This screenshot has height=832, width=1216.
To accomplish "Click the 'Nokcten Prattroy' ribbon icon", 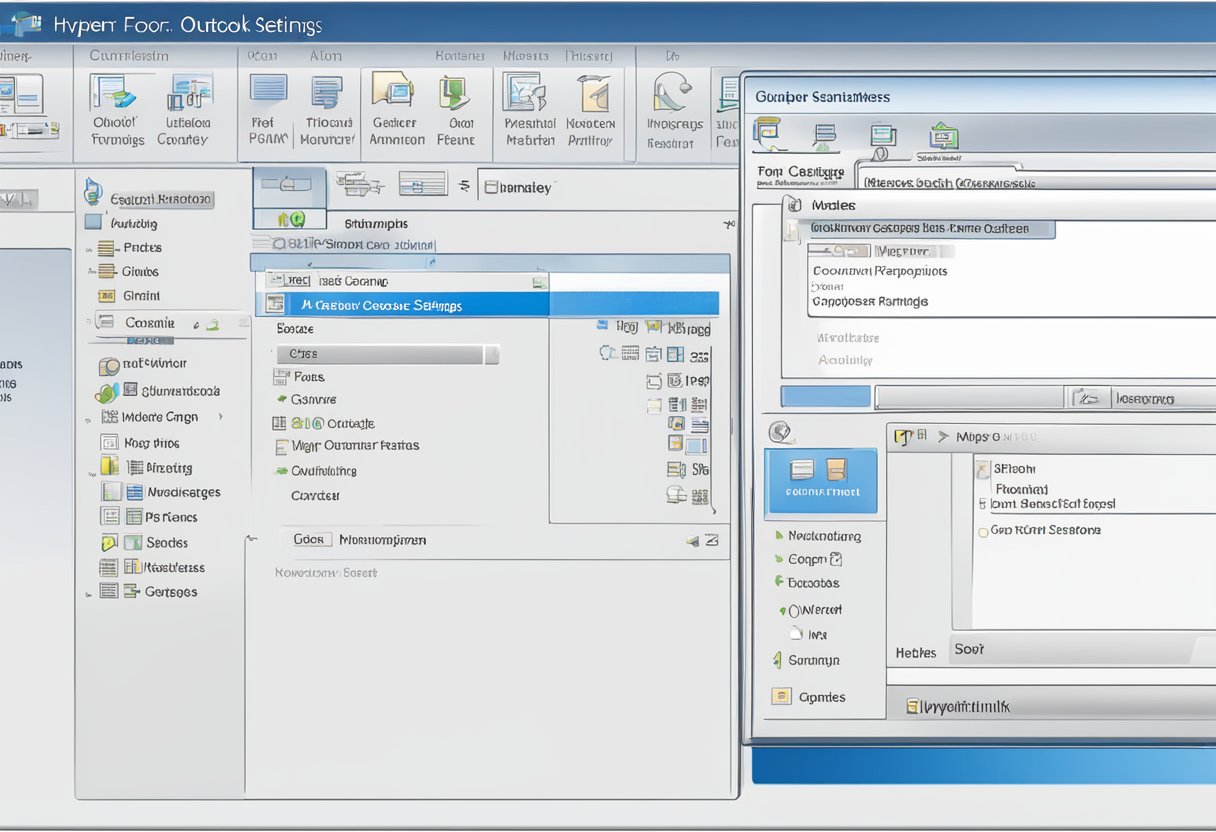I will 594,94.
